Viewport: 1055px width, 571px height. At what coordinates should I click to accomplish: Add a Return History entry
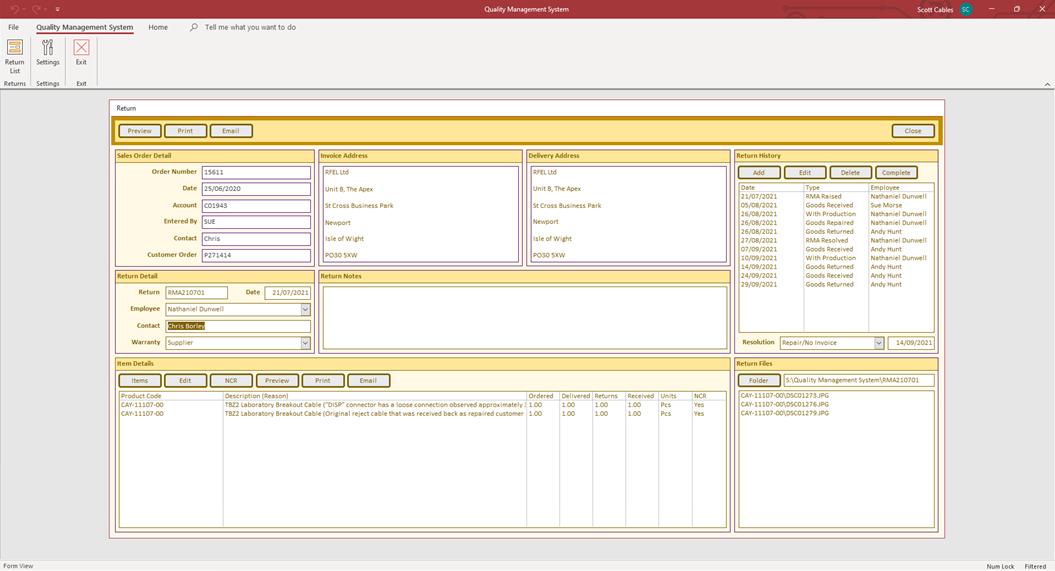click(759, 173)
